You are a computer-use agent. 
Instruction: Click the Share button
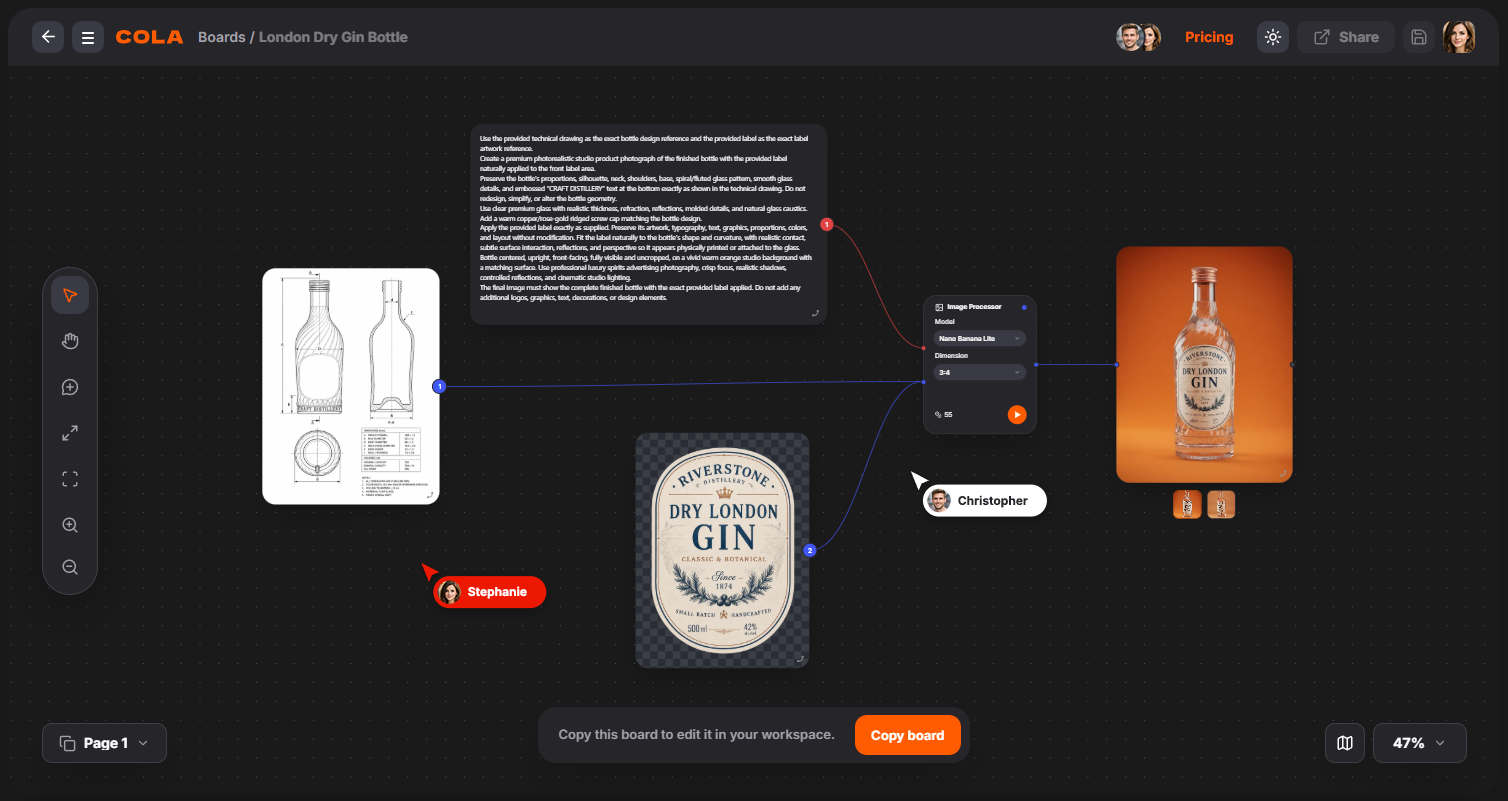pos(1346,37)
